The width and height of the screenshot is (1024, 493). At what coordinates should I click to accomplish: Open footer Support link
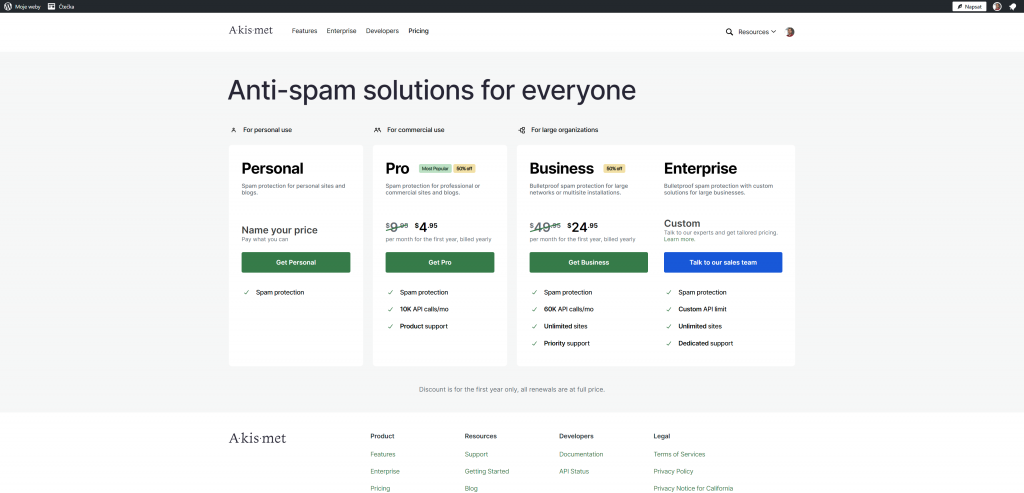[476, 454]
